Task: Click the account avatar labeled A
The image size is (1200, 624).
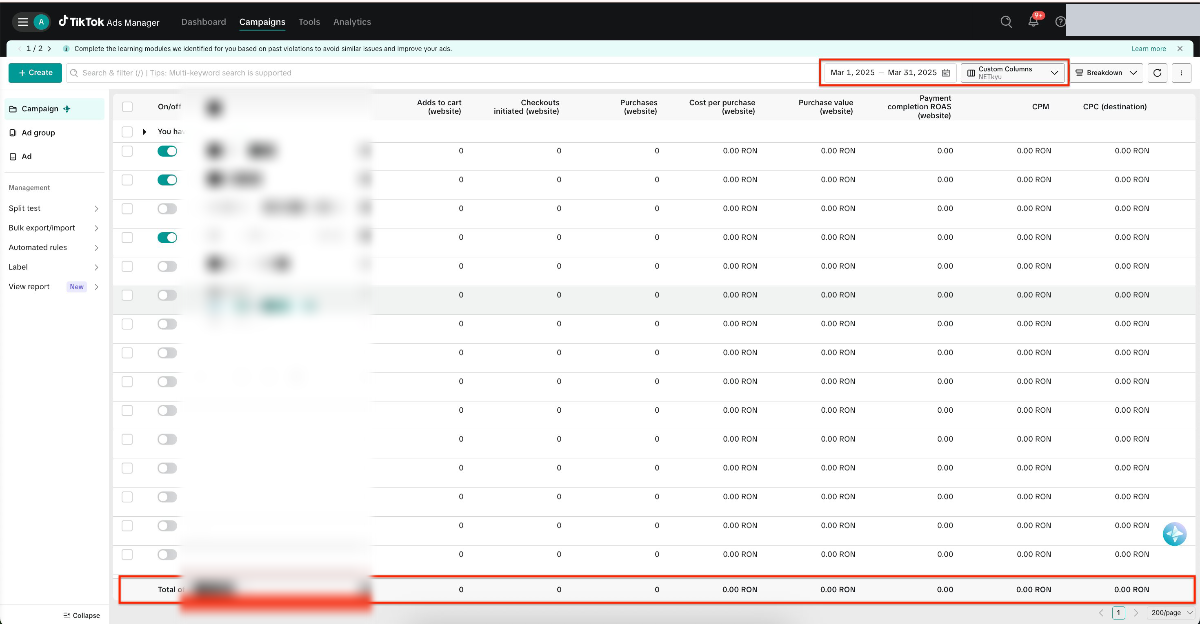Action: (x=41, y=22)
